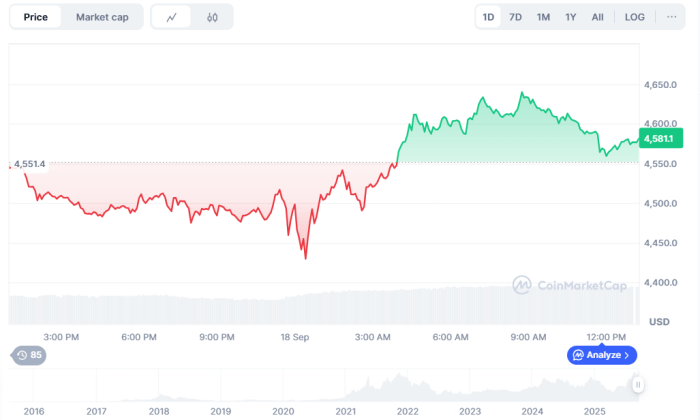Click current price label 4,581.1
Viewport: 700px width, 420px height.
pyautogui.click(x=657, y=139)
